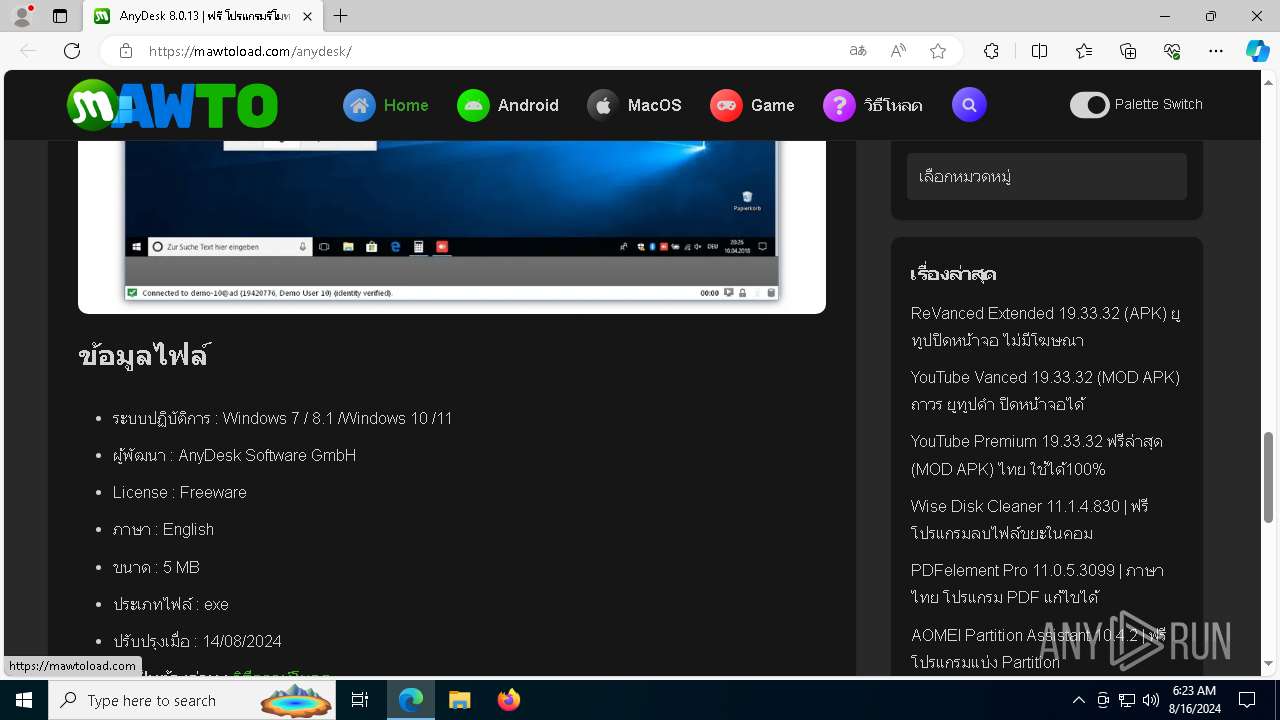The width and height of the screenshot is (1280, 720).
Task: Open PDFelement Pro 11.0.5.3099 link
Action: pos(1037,584)
